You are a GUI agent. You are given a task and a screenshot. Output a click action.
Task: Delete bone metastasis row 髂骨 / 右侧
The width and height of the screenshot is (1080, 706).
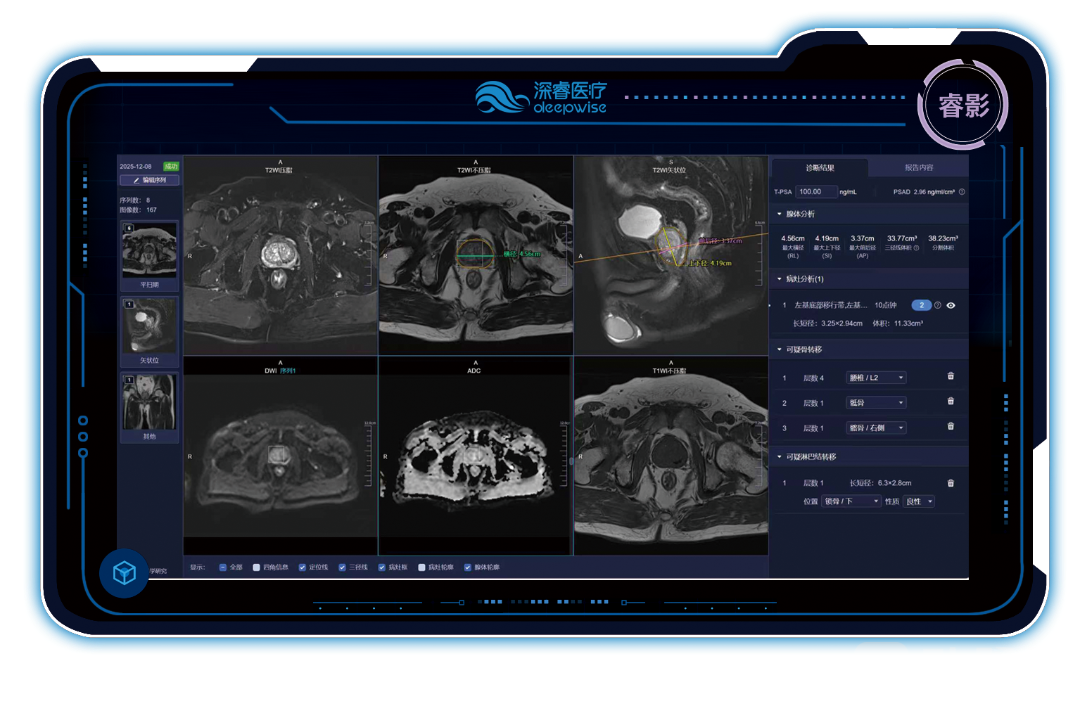click(950, 427)
